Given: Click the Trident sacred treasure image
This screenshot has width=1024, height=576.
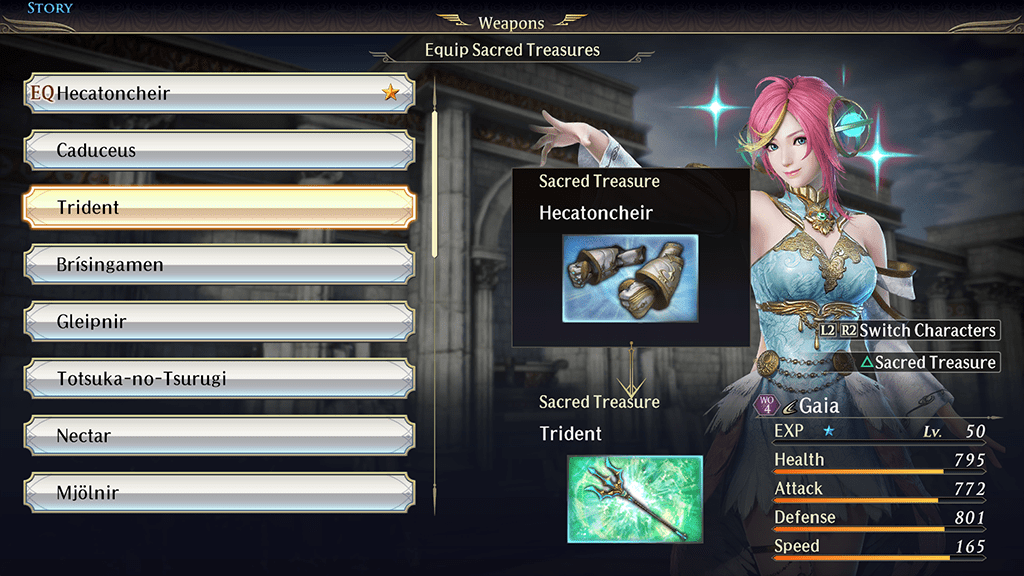Looking at the screenshot, I should tap(635, 499).
